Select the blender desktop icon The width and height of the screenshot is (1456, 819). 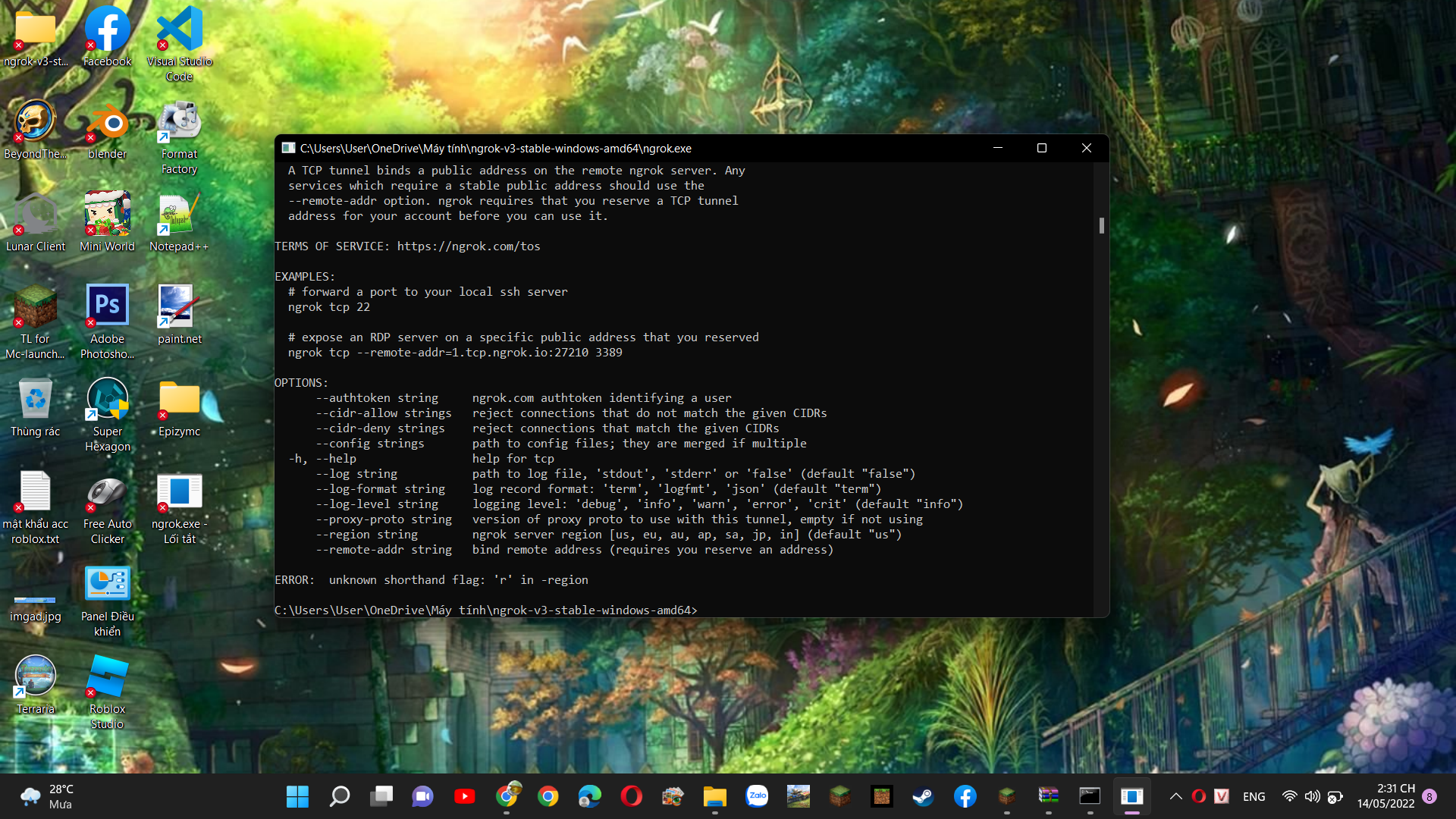point(107,123)
